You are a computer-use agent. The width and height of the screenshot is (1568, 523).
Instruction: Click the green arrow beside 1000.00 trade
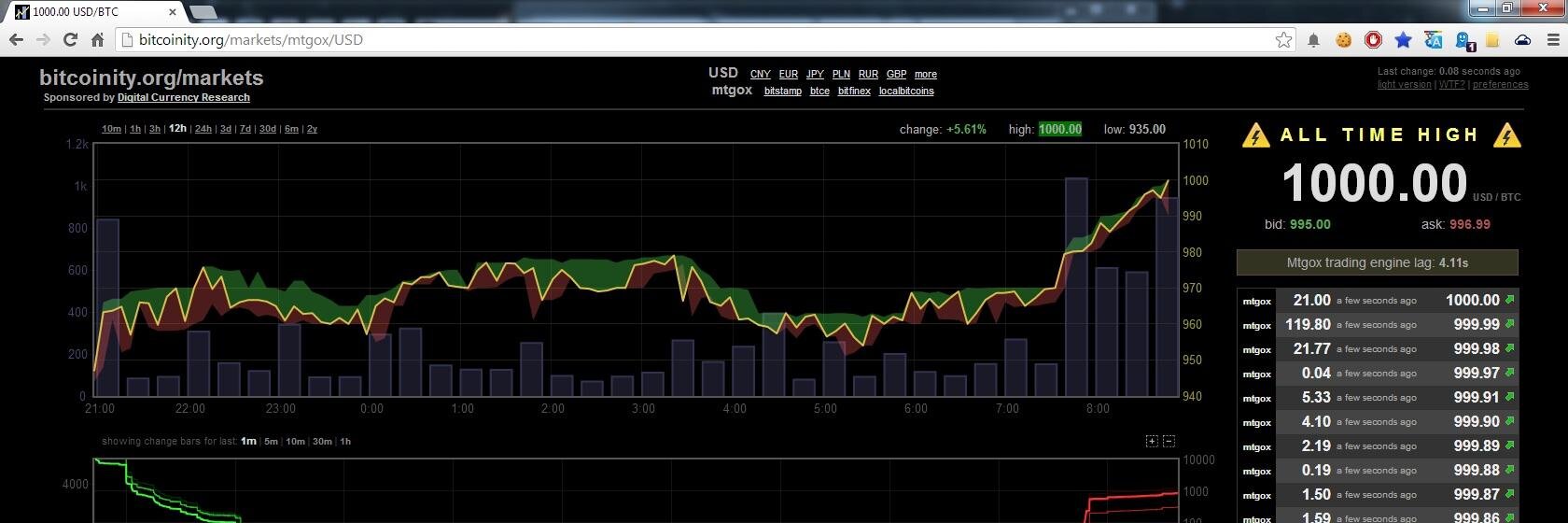[x=1509, y=300]
